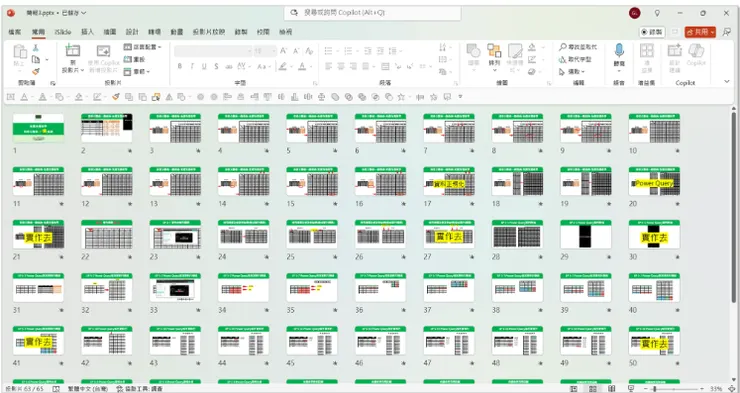Image resolution: width=740 pixels, height=393 pixels.
Task: Open Find and Replace (尋找並取代)
Action: coord(578,47)
